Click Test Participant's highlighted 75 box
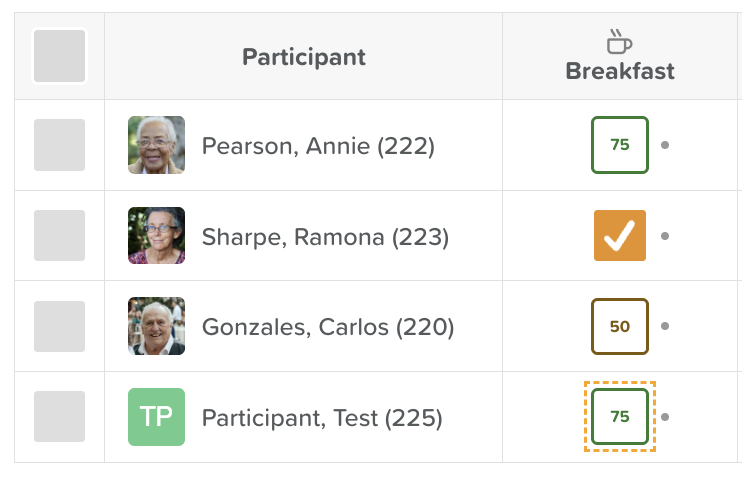This screenshot has width=742, height=478. (620, 416)
